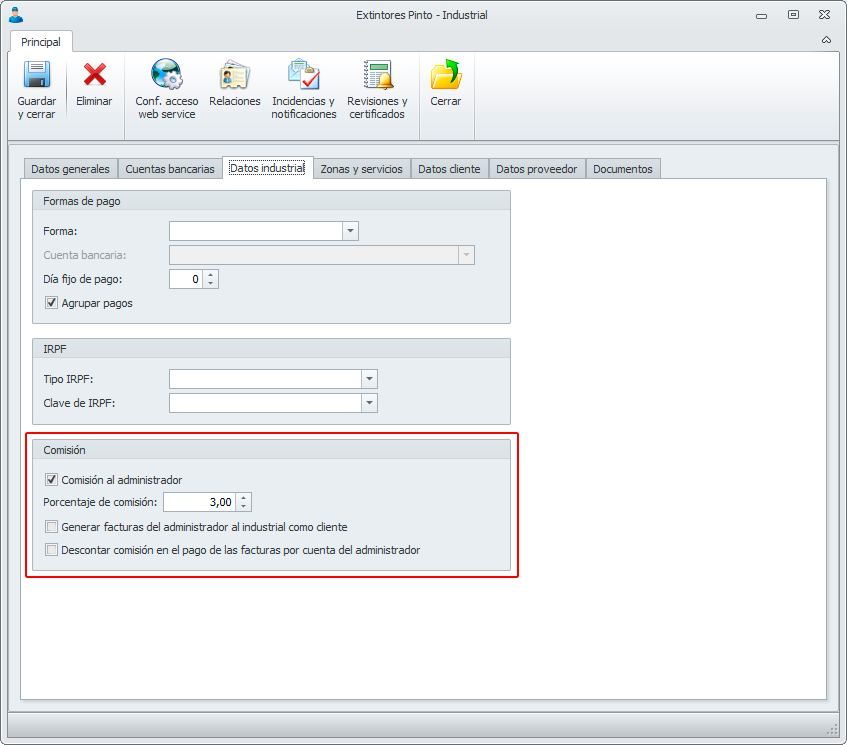Click the red Eliminar delete icon
This screenshot has height=745, width=847.
coord(95,75)
